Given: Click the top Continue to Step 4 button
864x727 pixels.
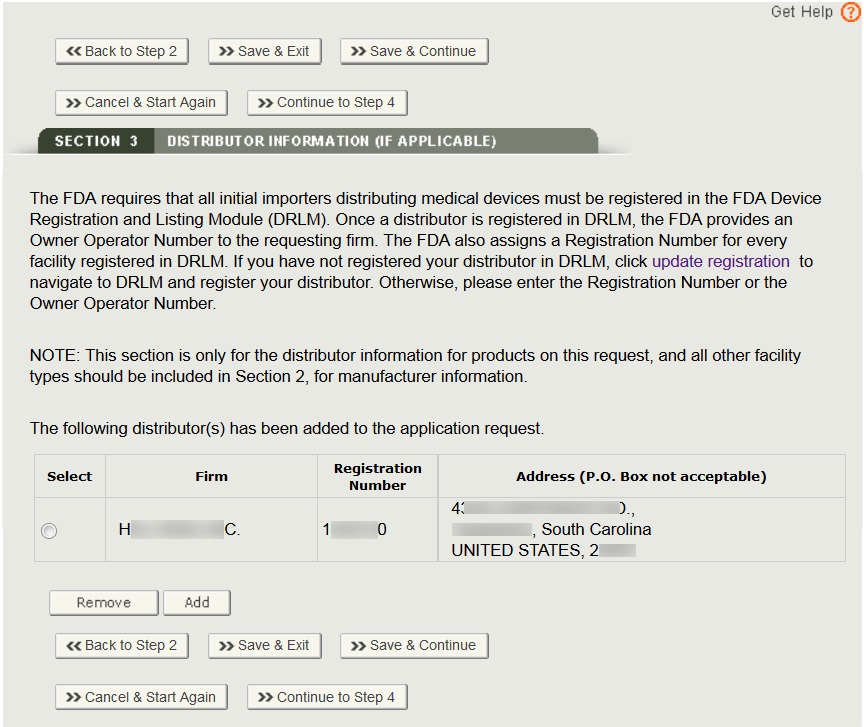Looking at the screenshot, I should tap(327, 102).
